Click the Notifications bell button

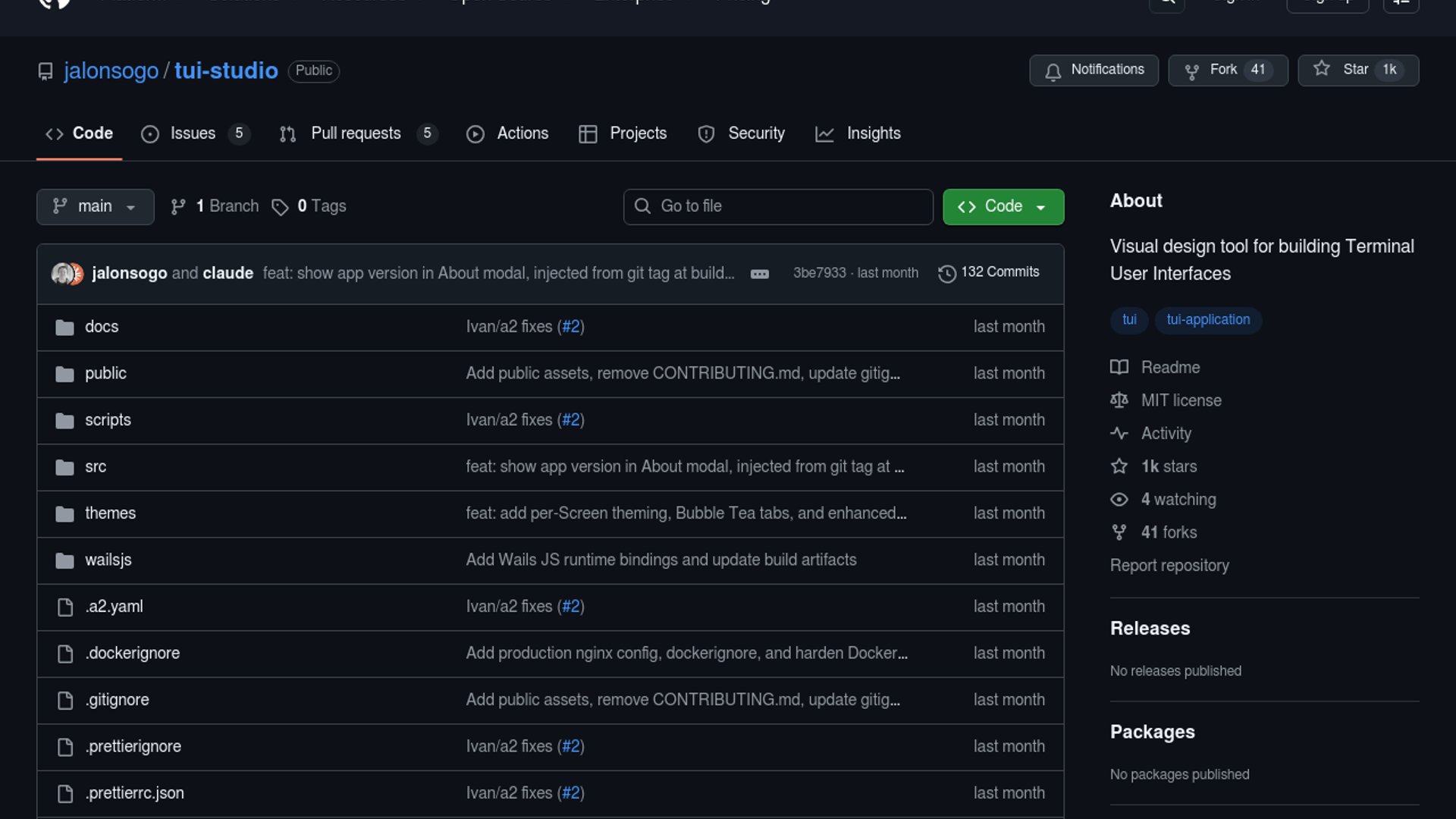tap(1093, 70)
